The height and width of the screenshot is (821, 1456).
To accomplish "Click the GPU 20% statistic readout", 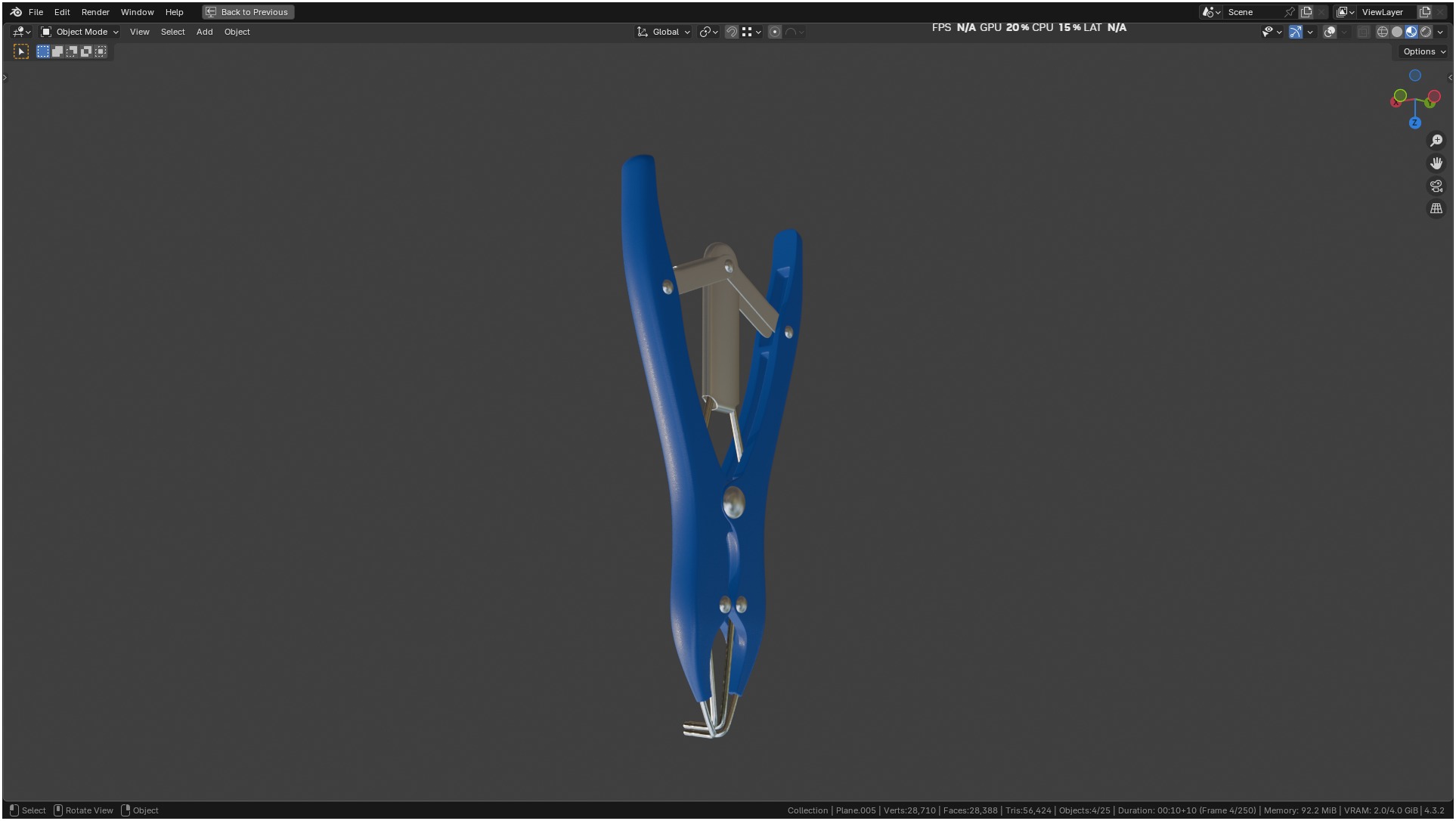I will click(1004, 27).
